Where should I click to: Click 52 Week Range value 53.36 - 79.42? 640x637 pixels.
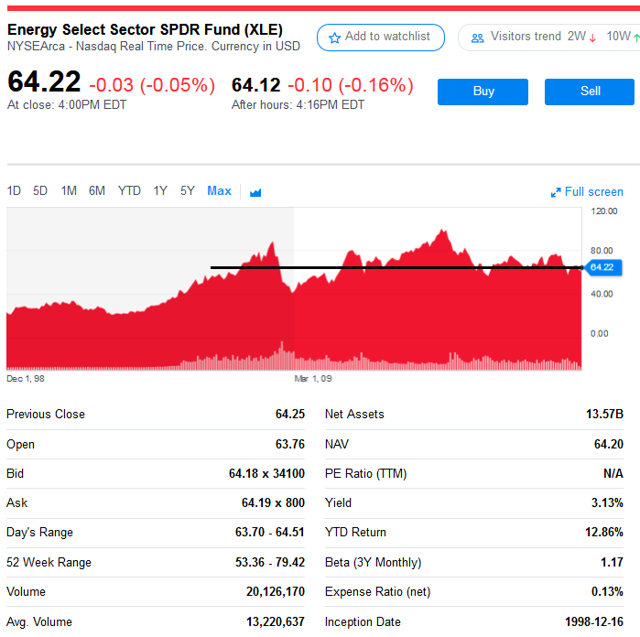pos(269,562)
